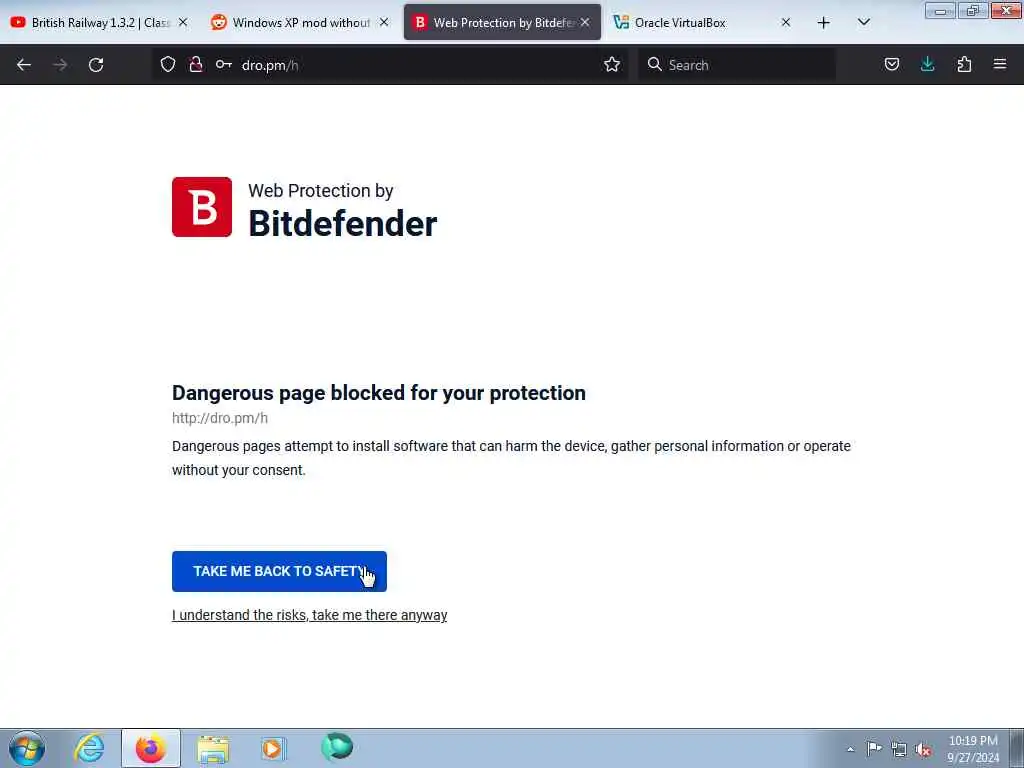Close the Windows XP mod tab
The width and height of the screenshot is (1024, 768).
click(384, 22)
